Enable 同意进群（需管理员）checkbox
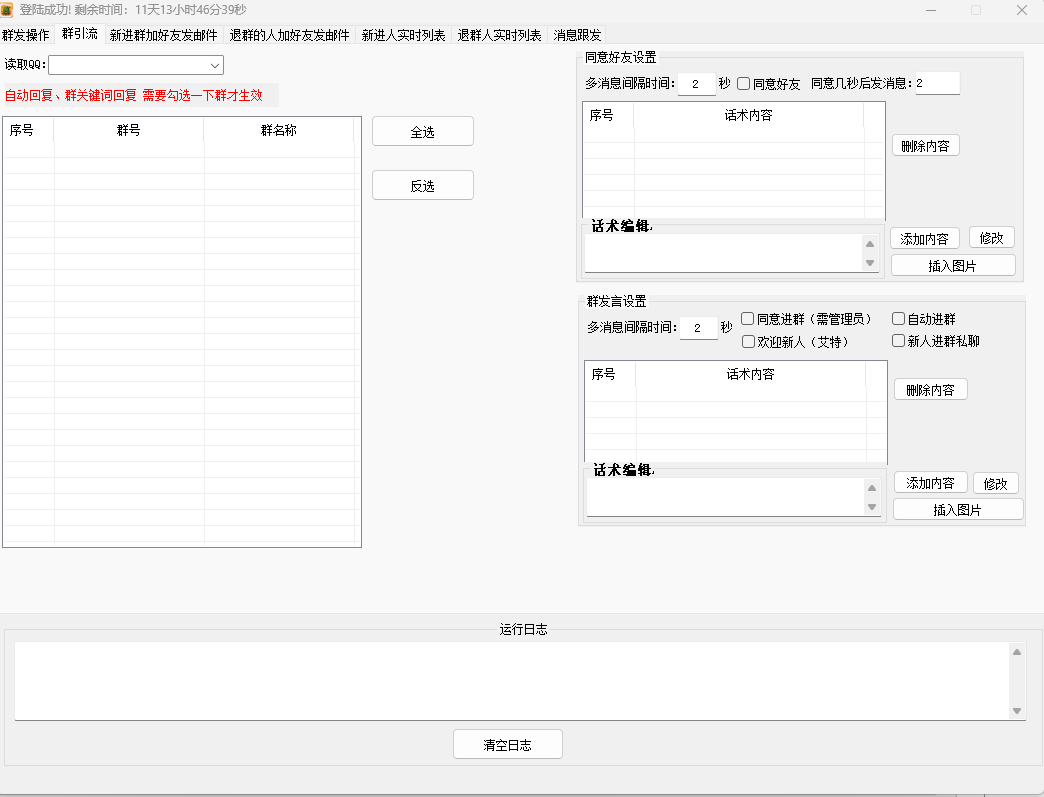 click(748, 318)
